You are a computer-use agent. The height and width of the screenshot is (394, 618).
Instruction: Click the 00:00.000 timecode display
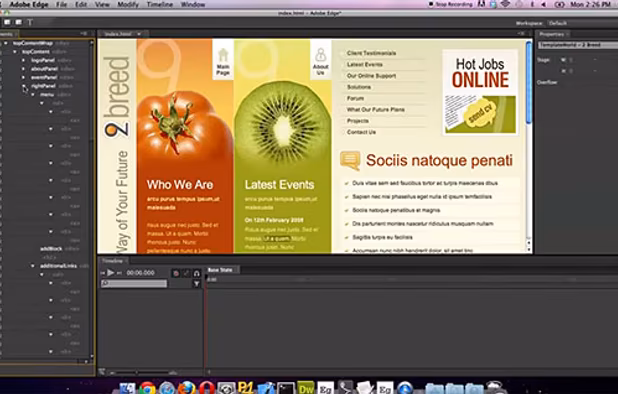pyautogui.click(x=140, y=273)
